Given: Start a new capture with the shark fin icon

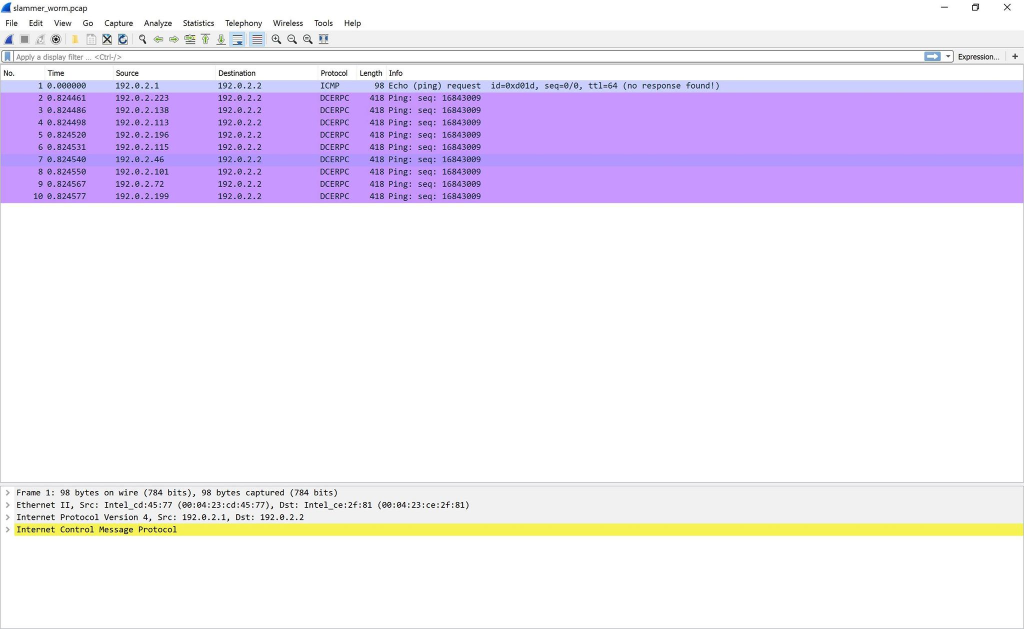Looking at the screenshot, I should pos(8,39).
